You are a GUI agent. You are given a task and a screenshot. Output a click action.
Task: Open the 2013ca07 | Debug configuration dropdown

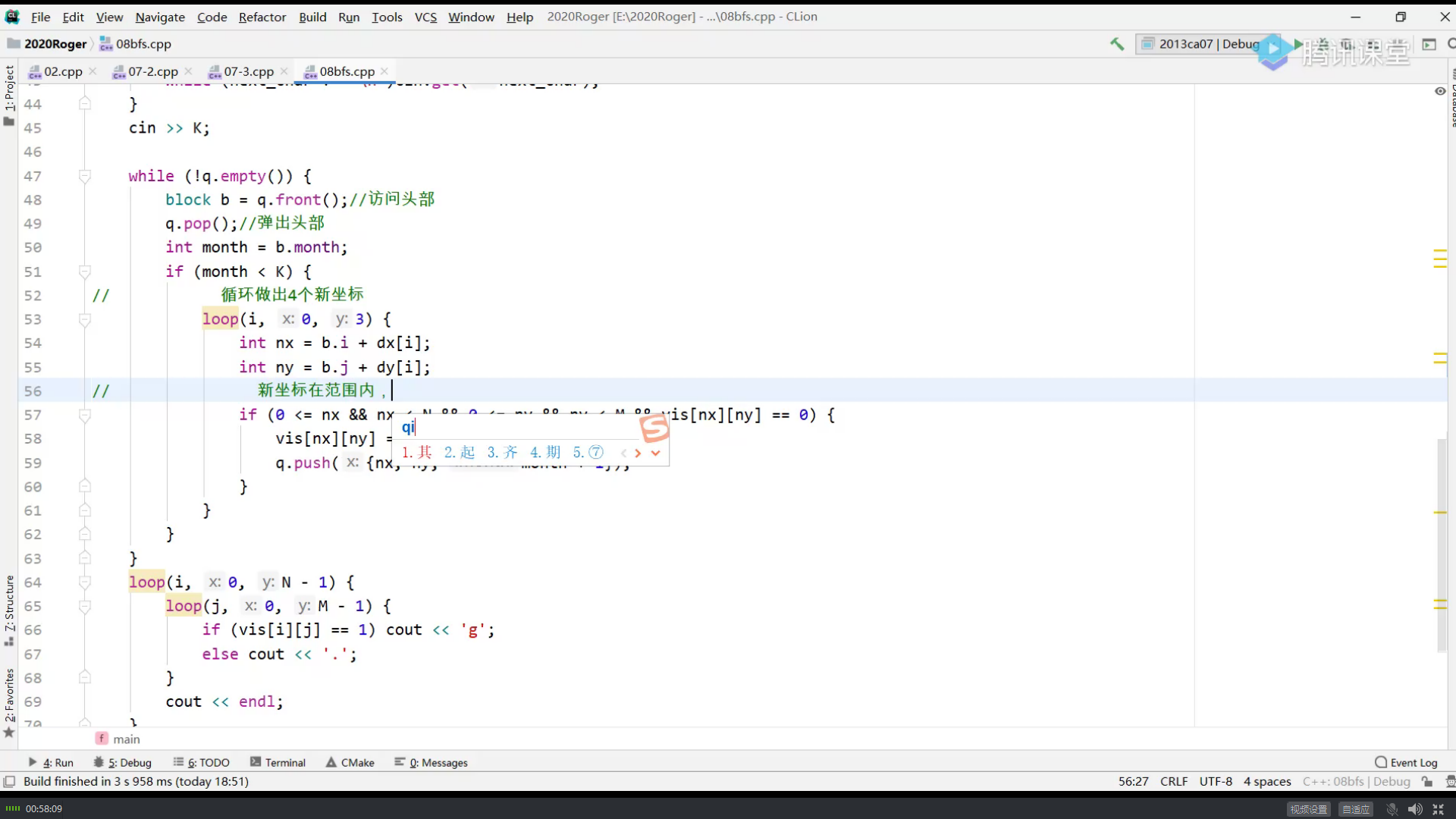pyautogui.click(x=1200, y=44)
